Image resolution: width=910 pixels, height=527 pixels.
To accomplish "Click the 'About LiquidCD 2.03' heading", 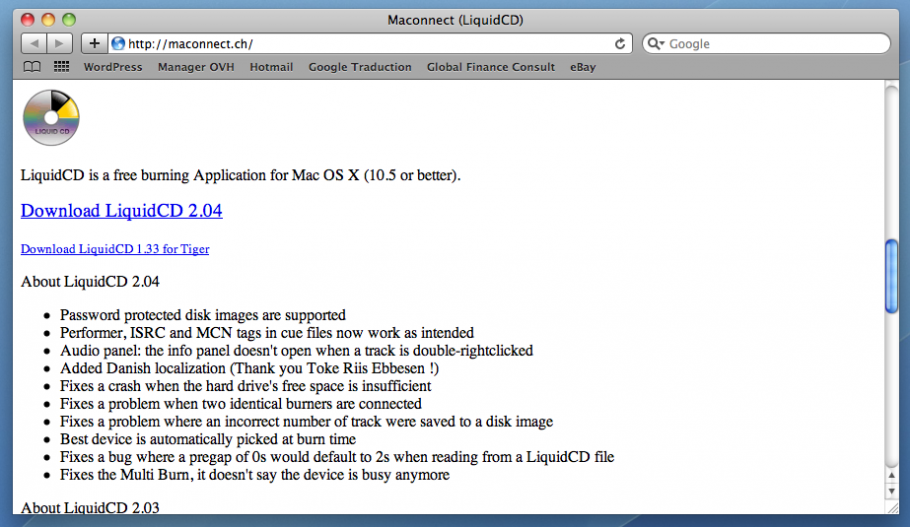I will [x=90, y=508].
